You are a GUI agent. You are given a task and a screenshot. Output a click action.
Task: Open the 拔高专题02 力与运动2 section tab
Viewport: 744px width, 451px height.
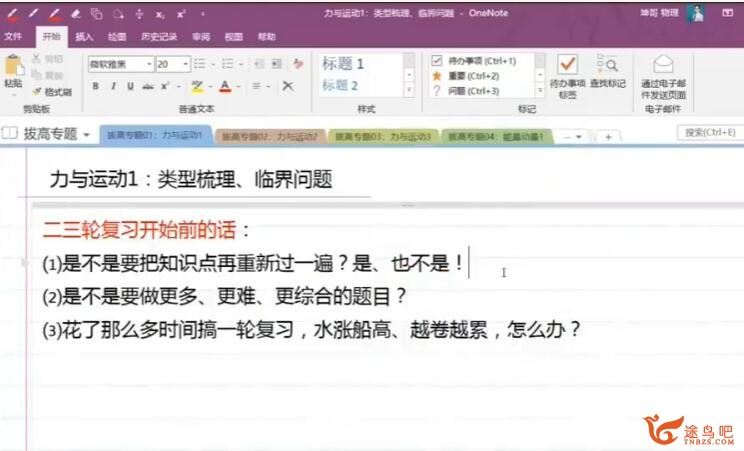(269, 137)
